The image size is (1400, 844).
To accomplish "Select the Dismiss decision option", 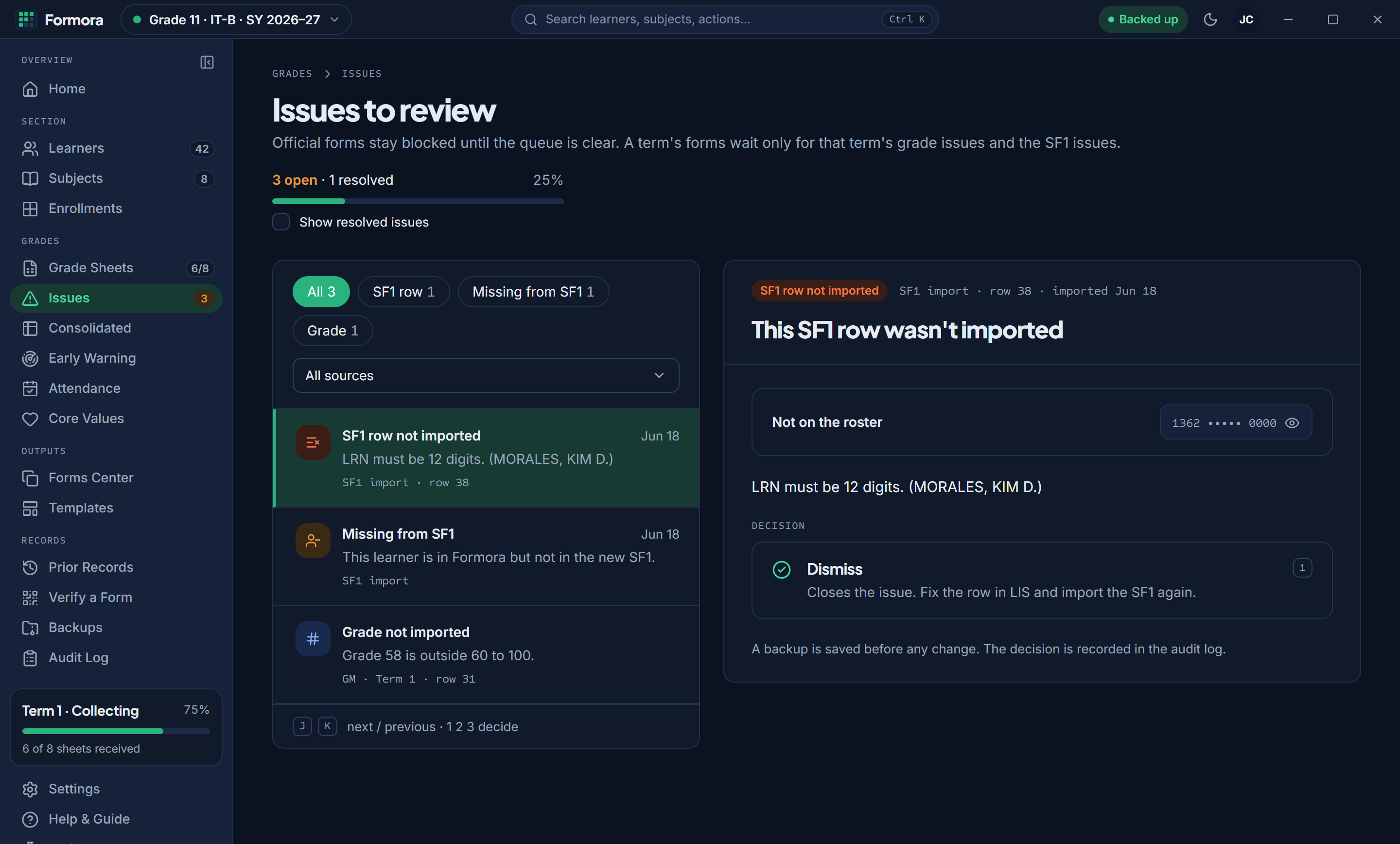I will point(1041,580).
